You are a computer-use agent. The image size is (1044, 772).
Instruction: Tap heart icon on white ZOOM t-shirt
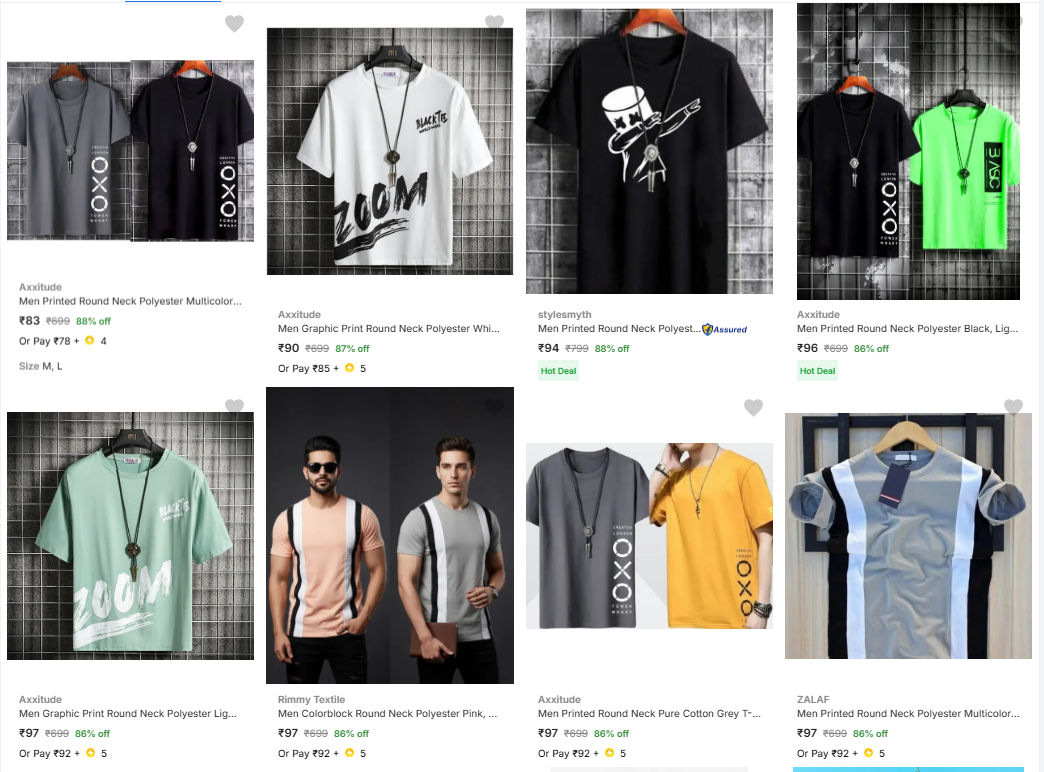[x=494, y=23]
